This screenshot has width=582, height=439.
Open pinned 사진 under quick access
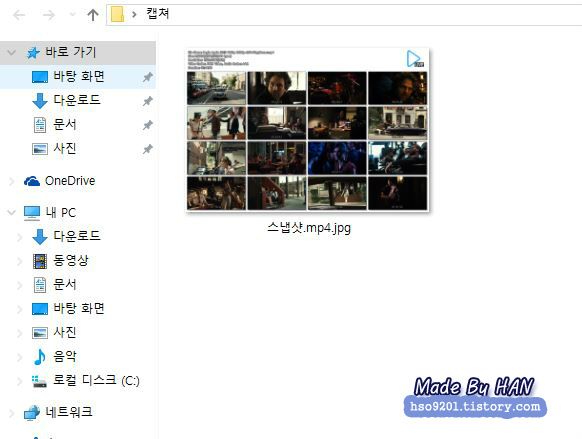tap(65, 148)
